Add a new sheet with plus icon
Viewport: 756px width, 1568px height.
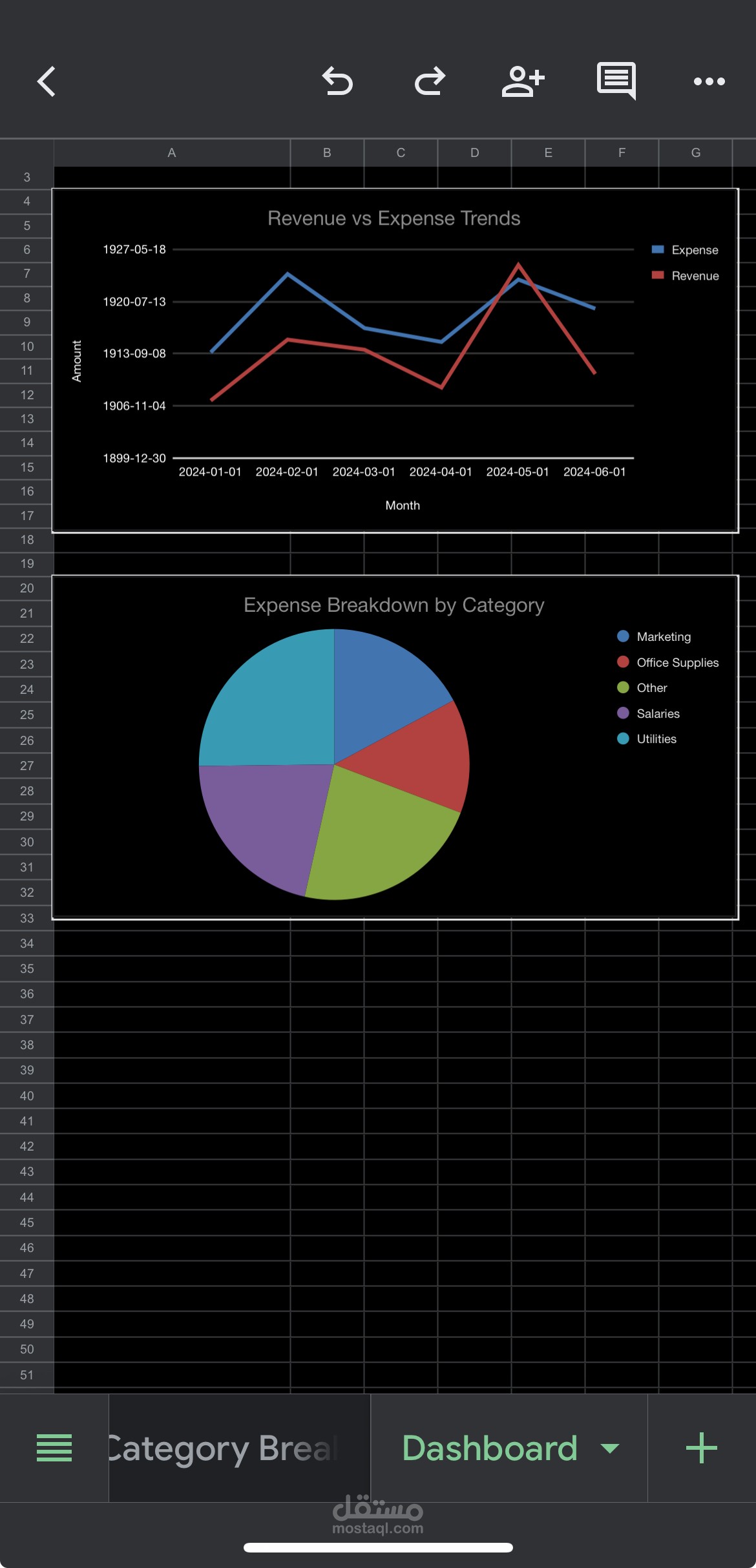(702, 1448)
